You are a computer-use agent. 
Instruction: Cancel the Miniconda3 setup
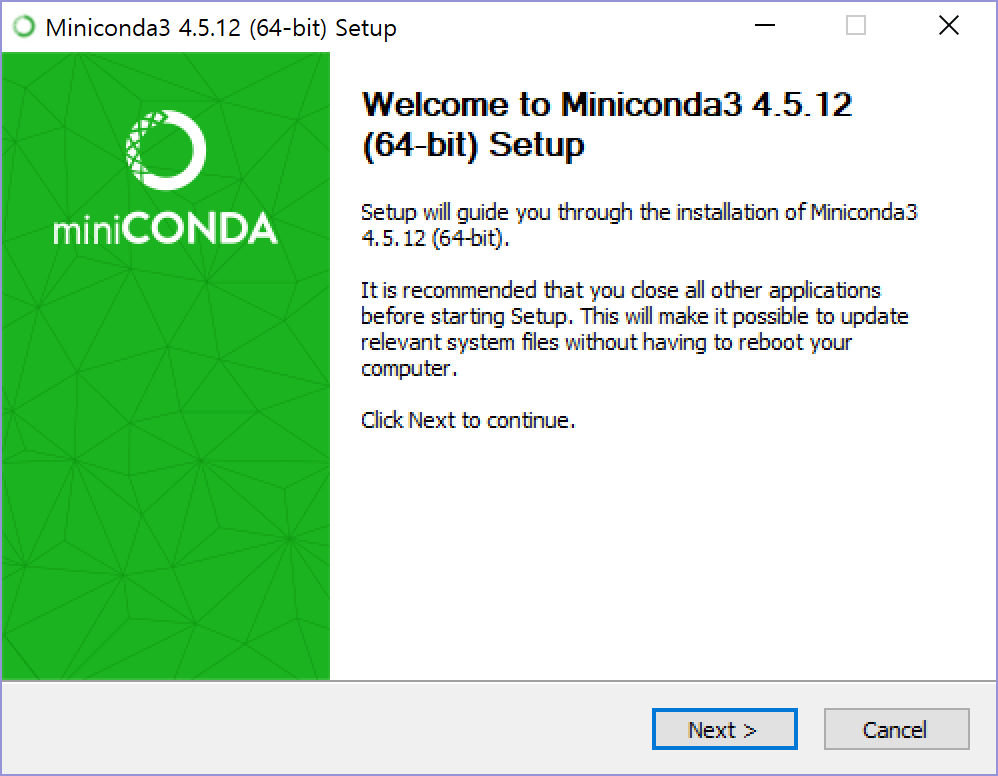point(896,729)
